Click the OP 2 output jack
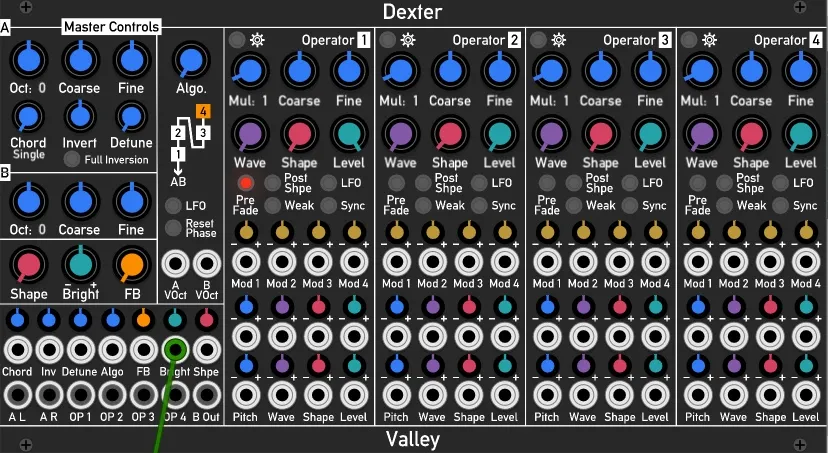The width and height of the screenshot is (828, 453). coord(112,395)
